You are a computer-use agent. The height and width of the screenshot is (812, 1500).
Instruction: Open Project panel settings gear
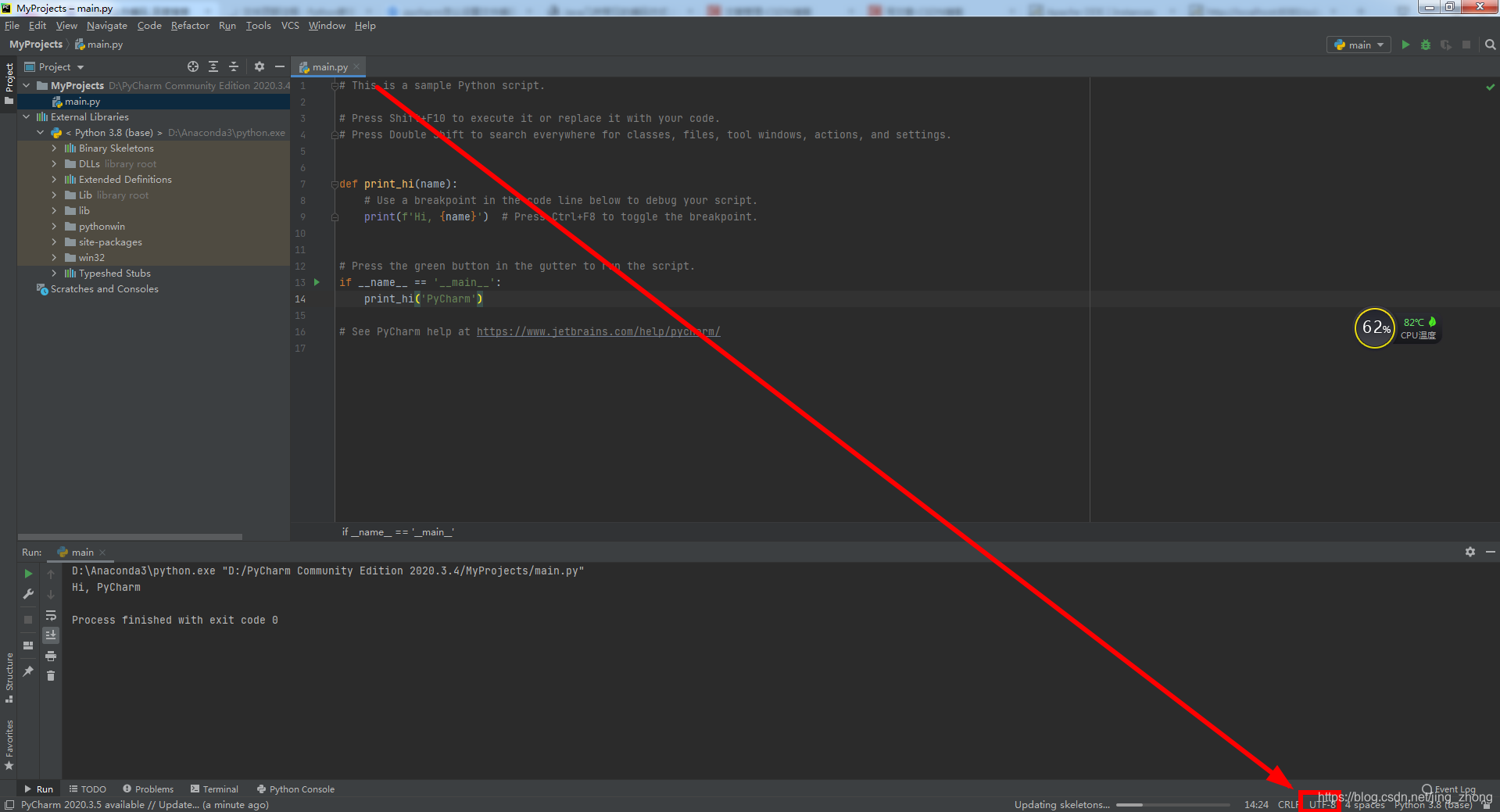pyautogui.click(x=260, y=67)
